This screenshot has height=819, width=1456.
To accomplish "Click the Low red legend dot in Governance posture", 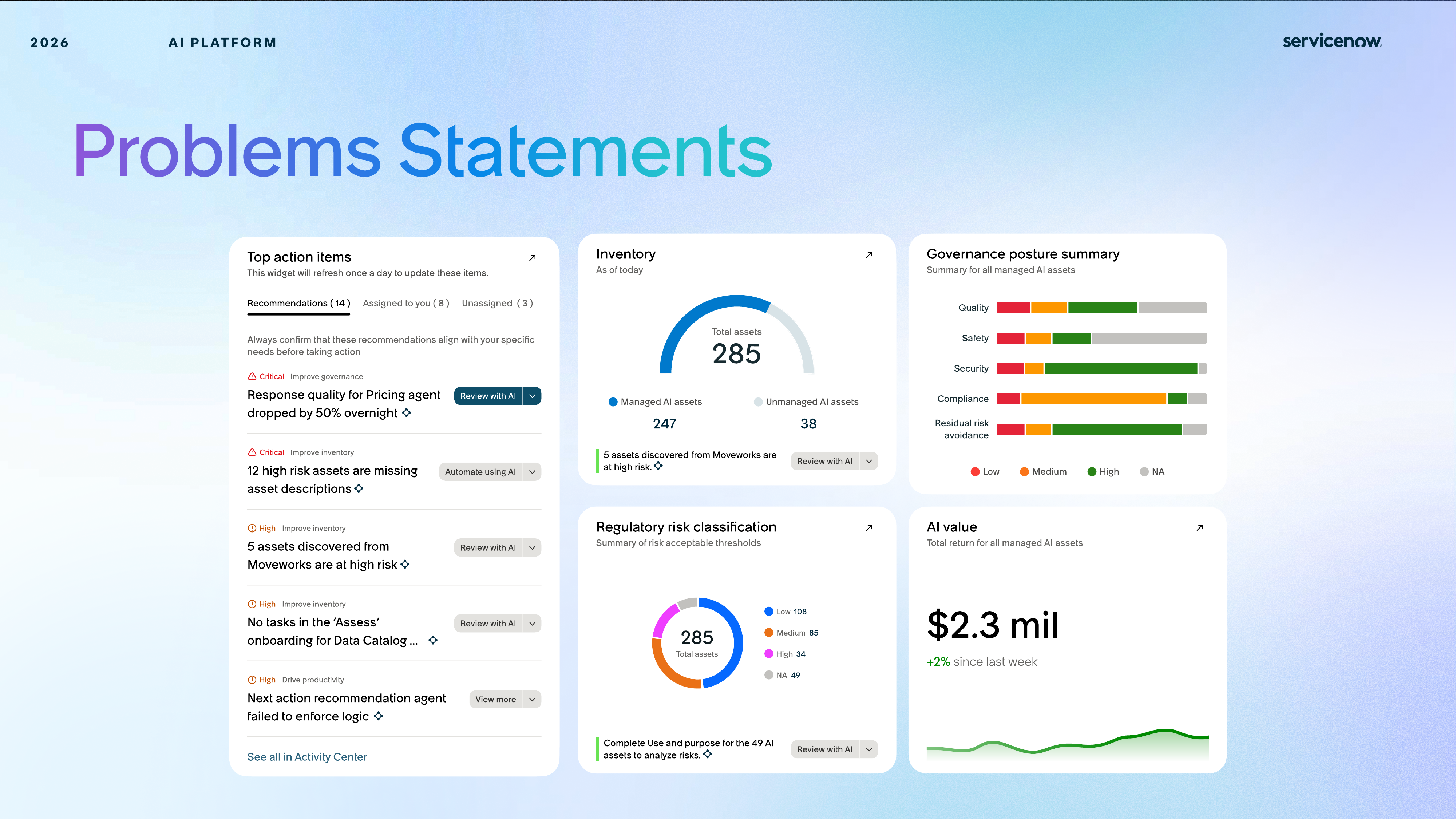I will [975, 472].
